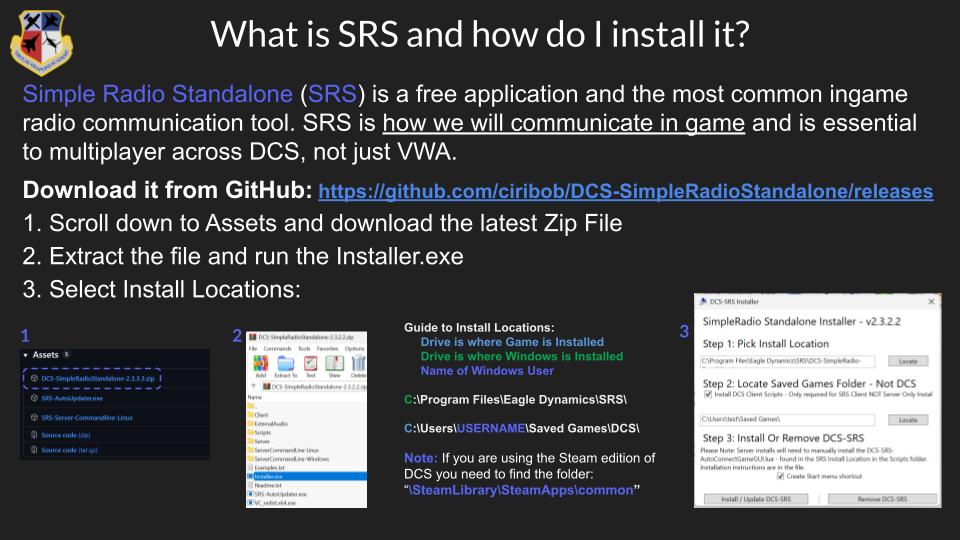The width and height of the screenshot is (960, 540).
Task: Open the Favorites menu in archive window
Action: coord(328,348)
